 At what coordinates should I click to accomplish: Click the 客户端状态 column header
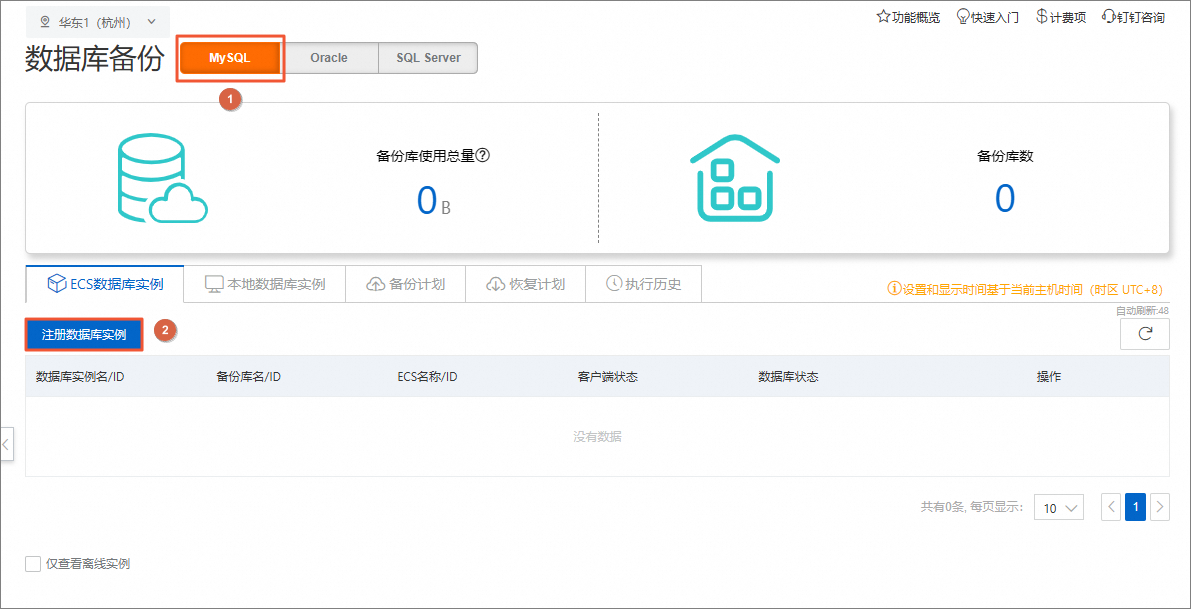tap(608, 377)
